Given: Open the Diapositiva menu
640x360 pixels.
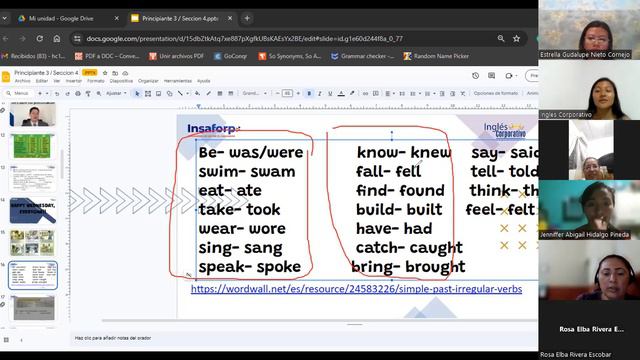Looking at the screenshot, I should [x=121, y=81].
